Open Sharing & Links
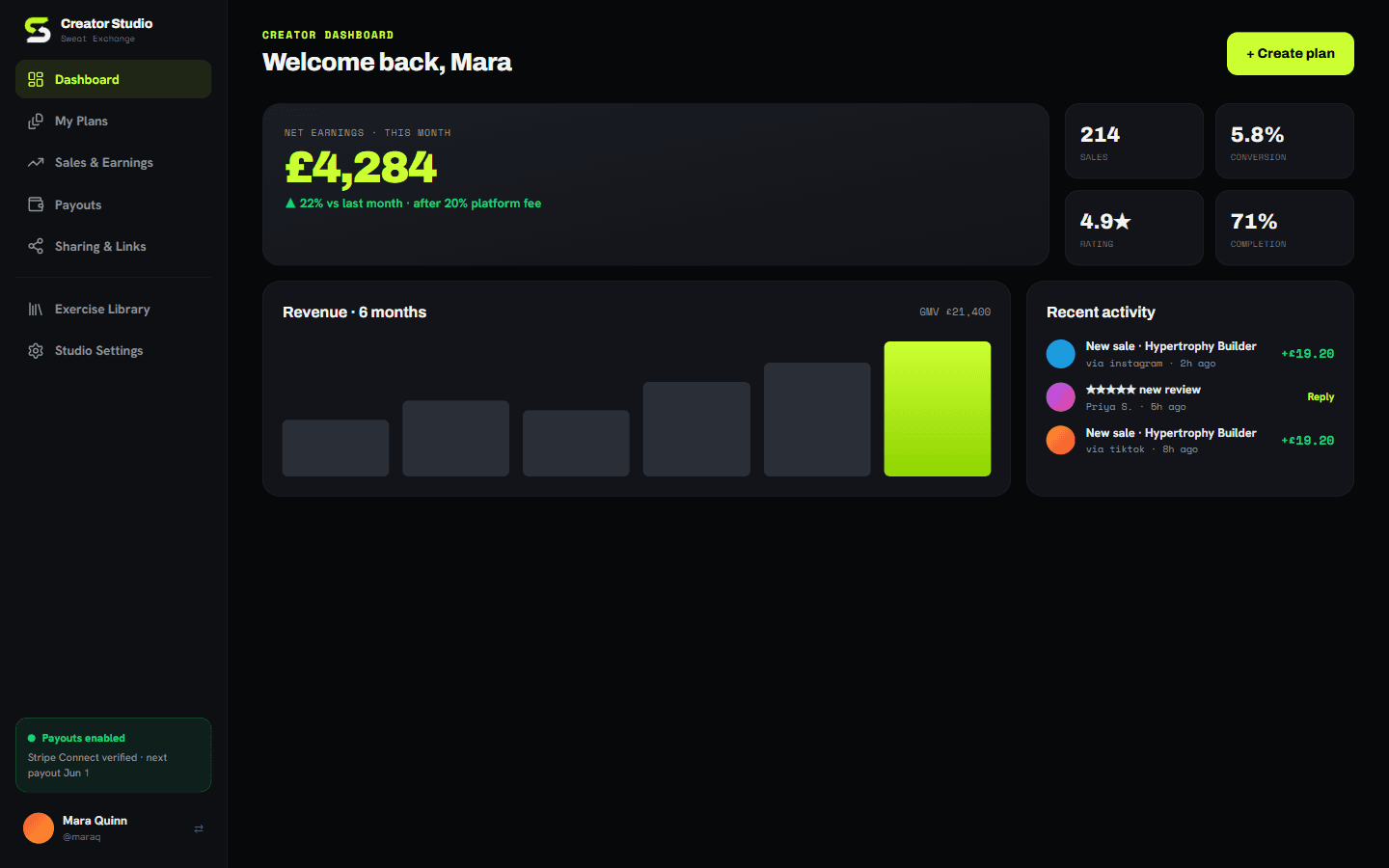 pos(114,246)
